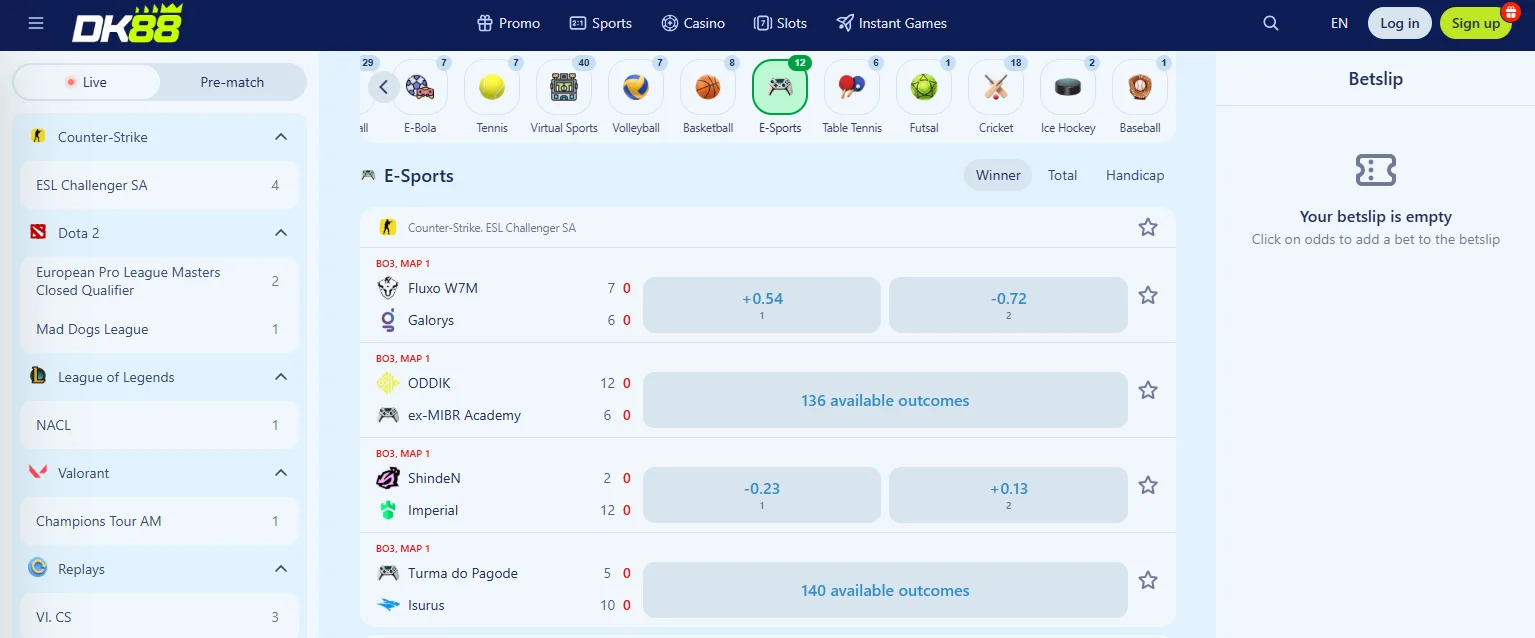Select the E-Bola sport icon
Viewport: 1535px width, 638px height.
tap(420, 88)
